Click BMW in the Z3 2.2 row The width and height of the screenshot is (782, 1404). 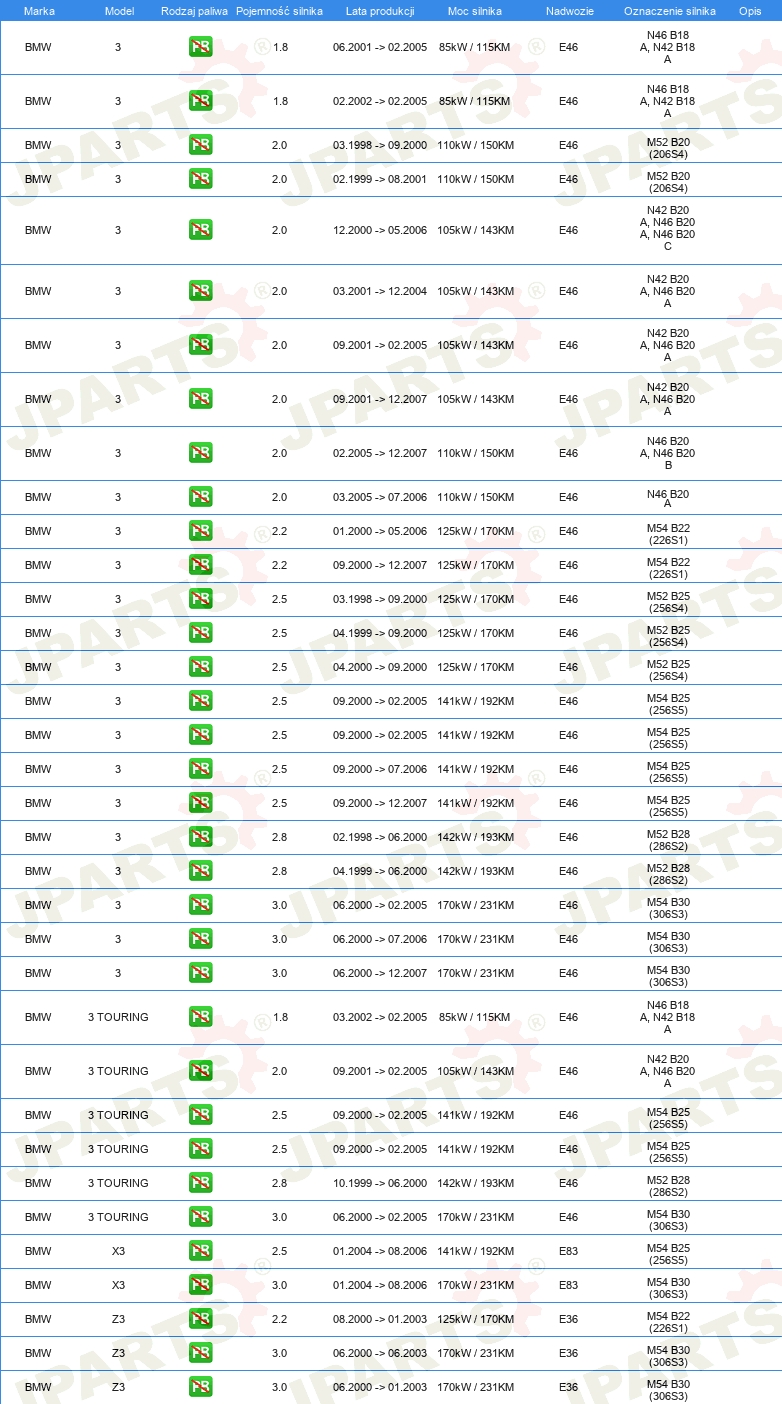[x=38, y=1319]
